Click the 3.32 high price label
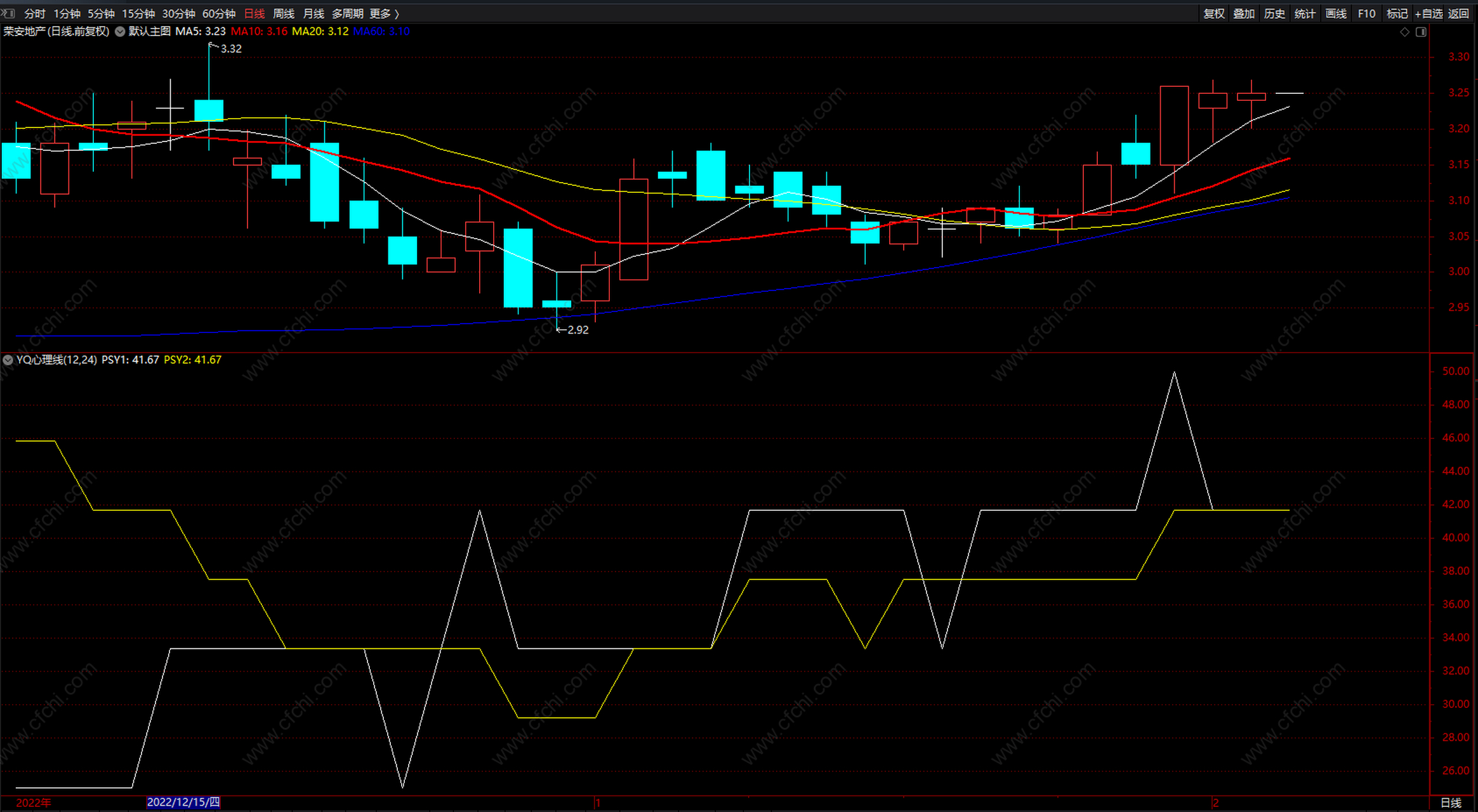Image resolution: width=1478 pixels, height=812 pixels. [231, 48]
